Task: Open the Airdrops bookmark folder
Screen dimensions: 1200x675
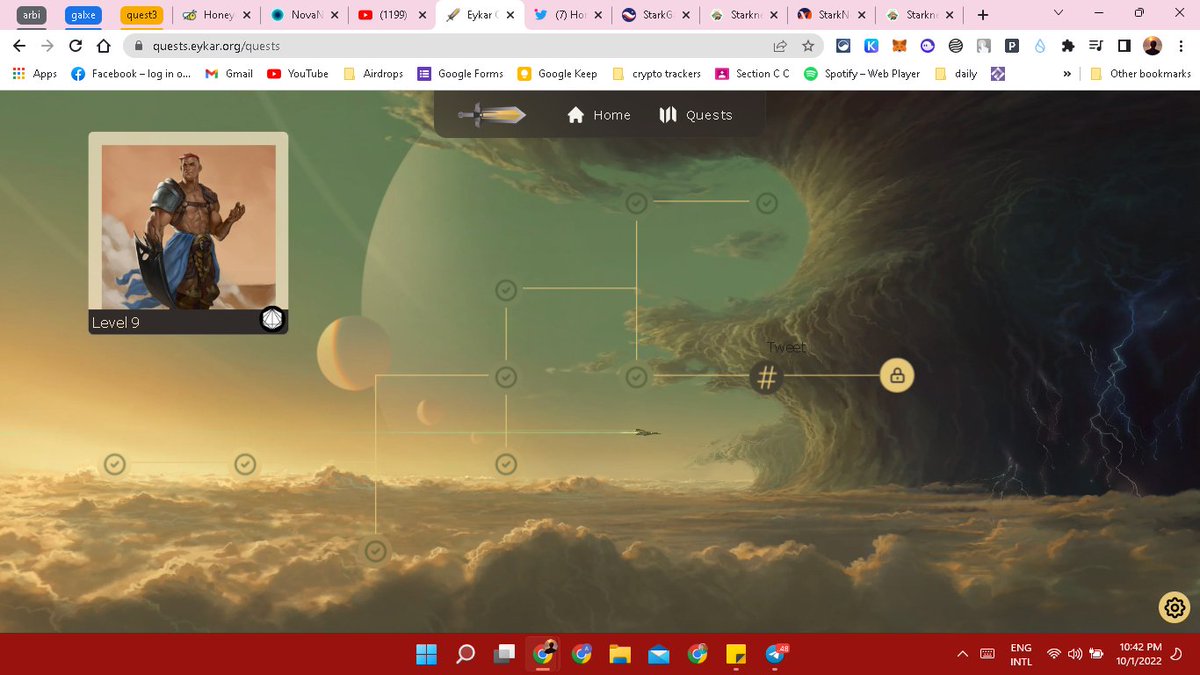Action: pyautogui.click(x=373, y=74)
